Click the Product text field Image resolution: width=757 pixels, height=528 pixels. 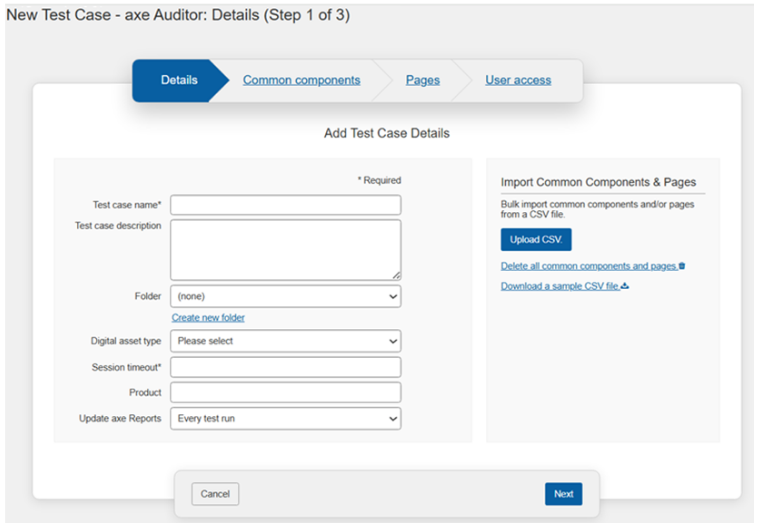point(285,392)
